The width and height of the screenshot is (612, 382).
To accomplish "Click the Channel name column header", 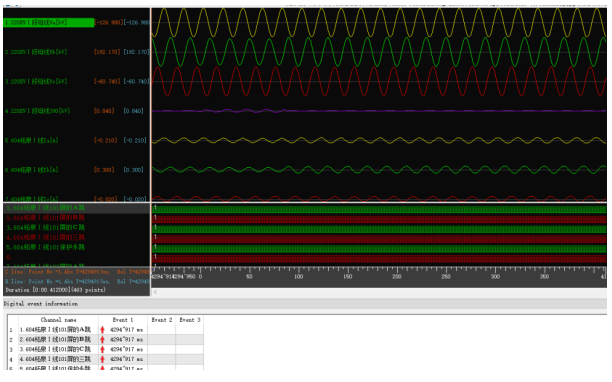I will point(59,320).
